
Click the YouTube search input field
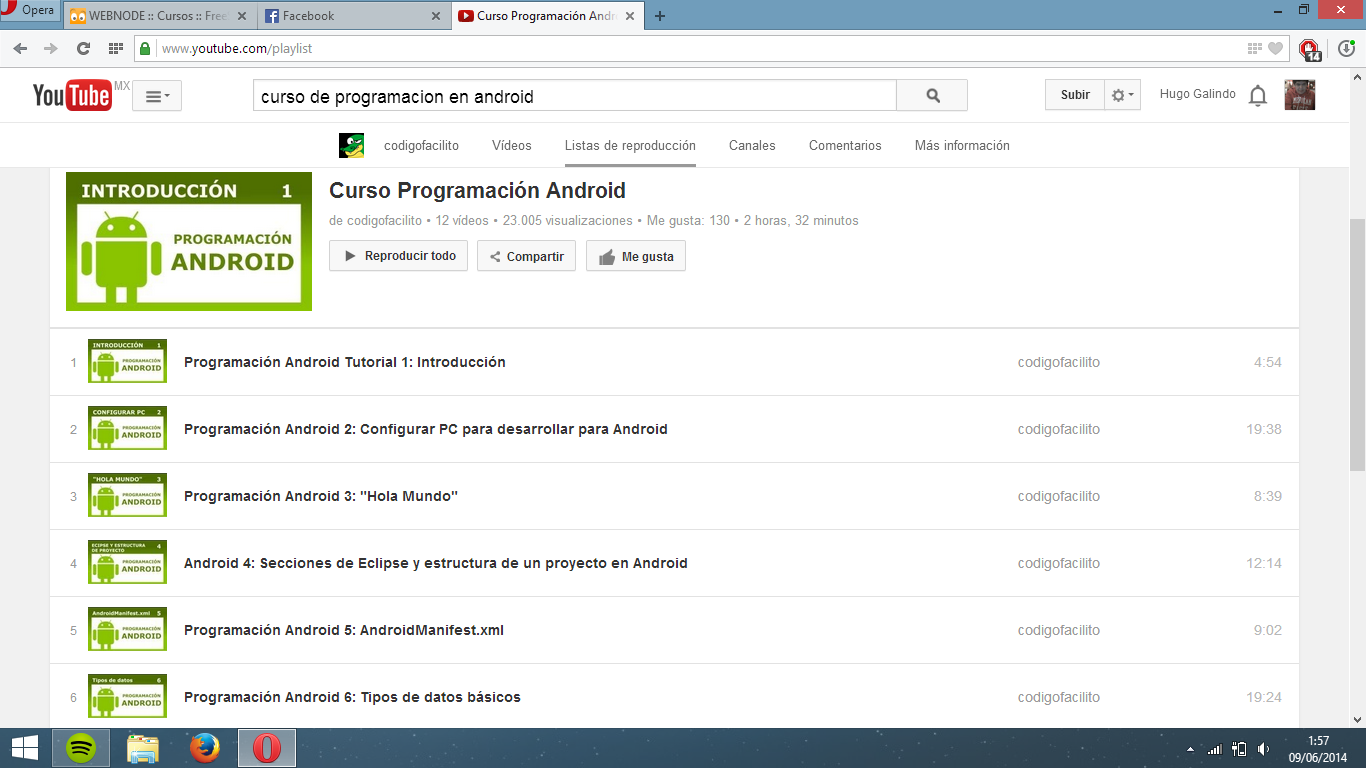click(574, 96)
